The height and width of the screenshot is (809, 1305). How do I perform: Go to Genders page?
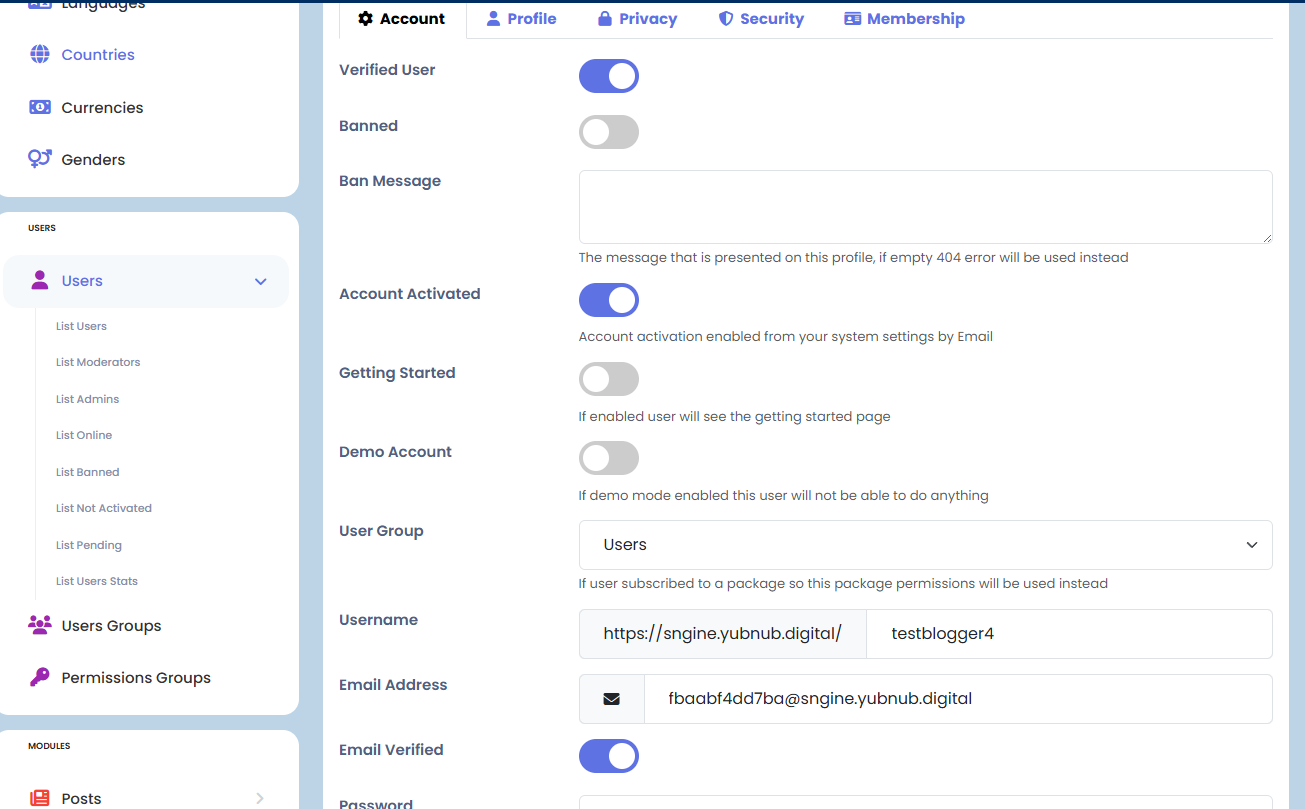93,159
